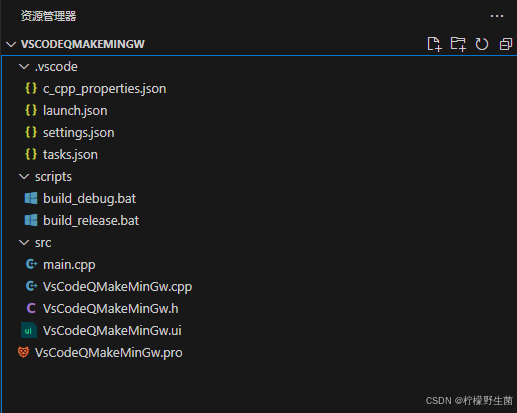The width and height of the screenshot is (517, 413).
Task: Open launch.json file
Action: 75,111
